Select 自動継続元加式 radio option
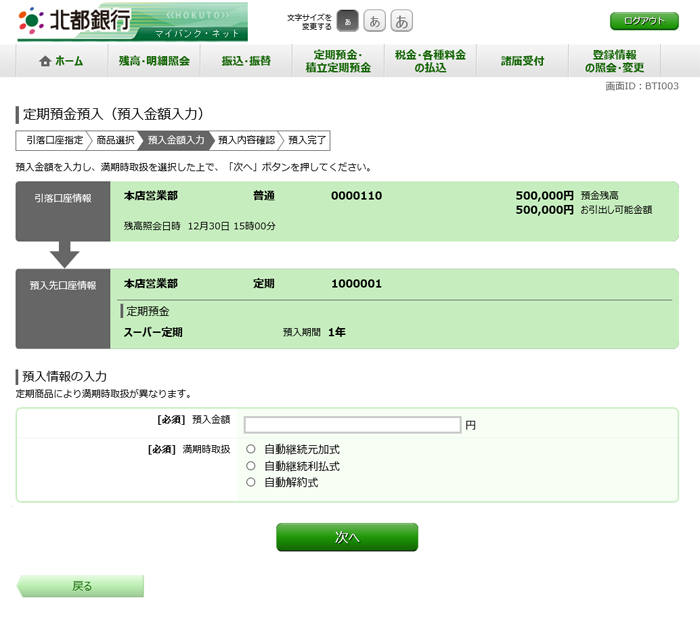The image size is (700, 617). click(x=251, y=449)
